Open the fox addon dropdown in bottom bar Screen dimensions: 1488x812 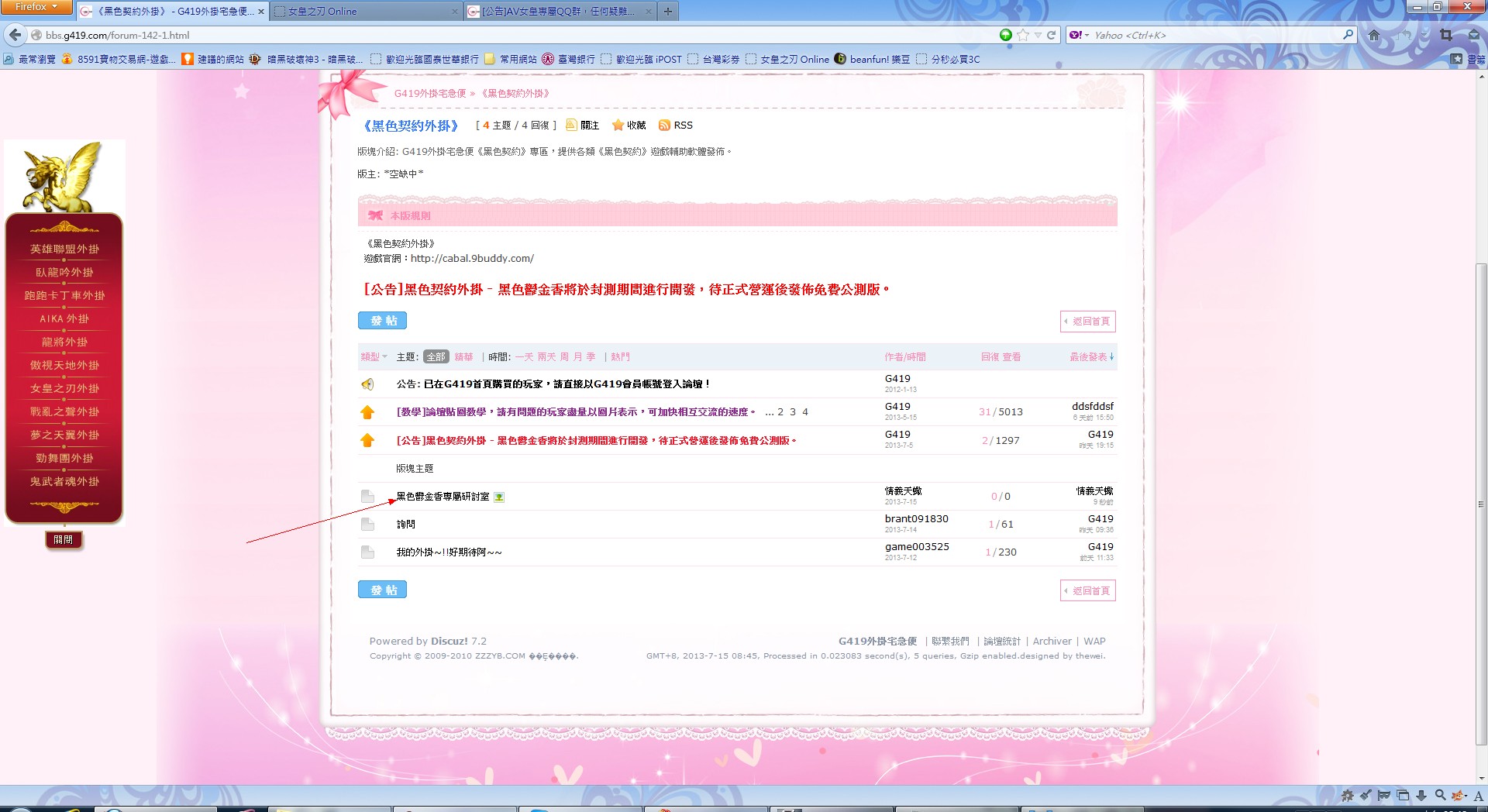1460,796
